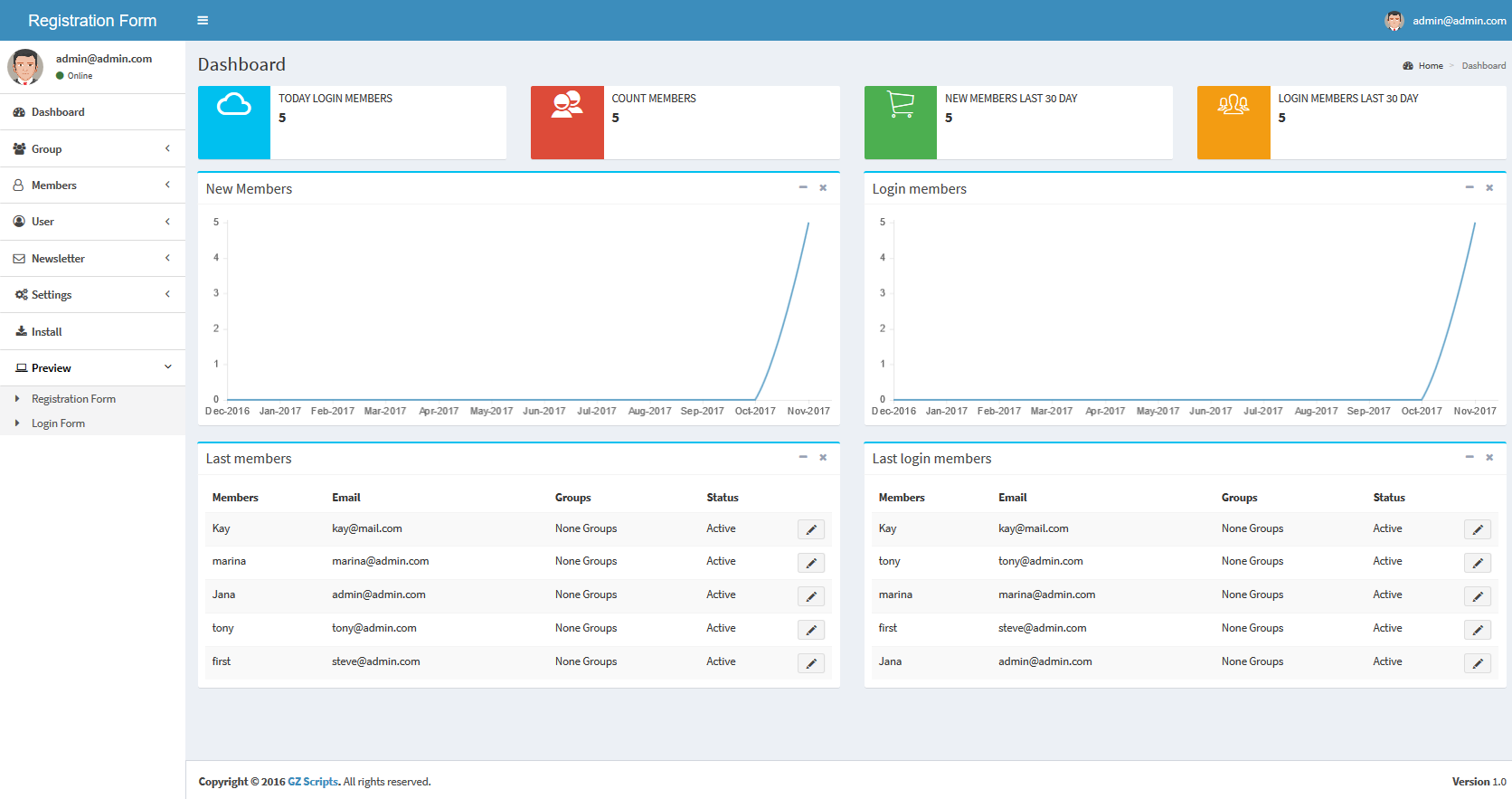Image resolution: width=1512 pixels, height=799 pixels.
Task: Edit member first in Last members table
Action: 811,663
